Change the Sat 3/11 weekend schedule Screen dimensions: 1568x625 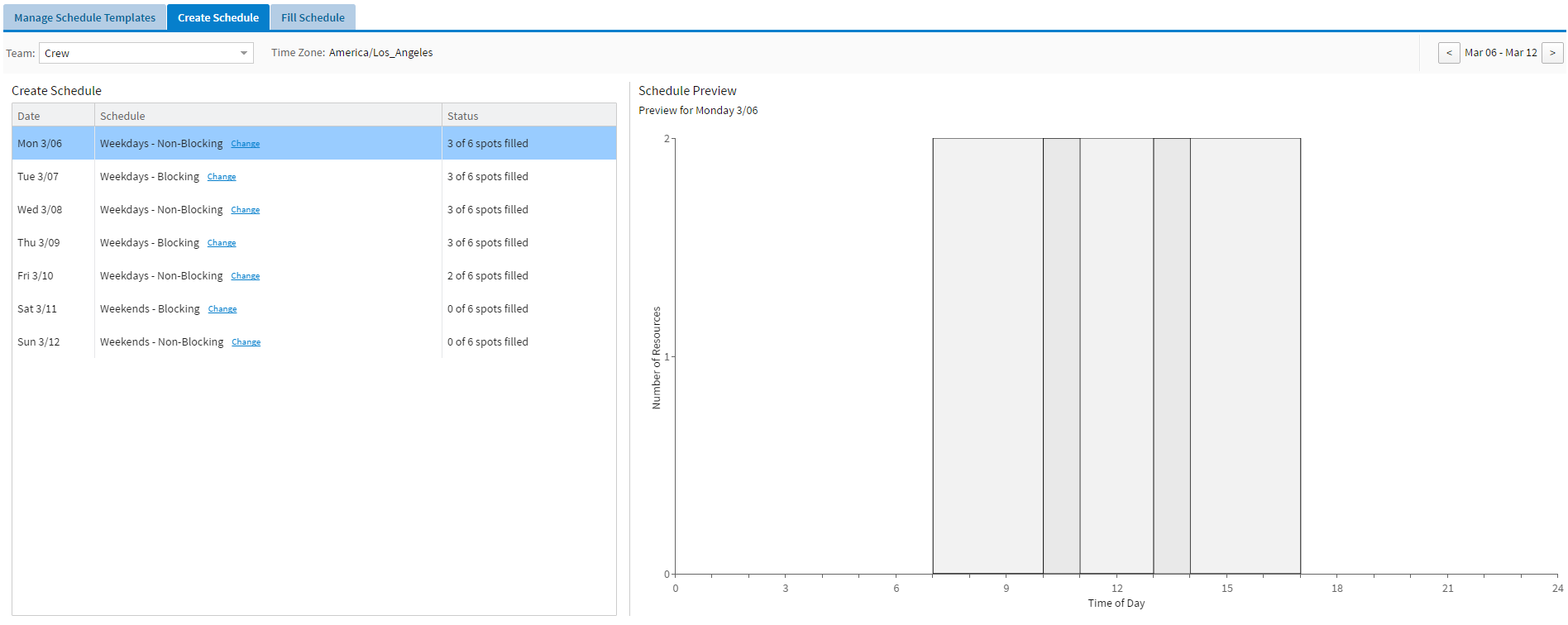pyautogui.click(x=222, y=309)
